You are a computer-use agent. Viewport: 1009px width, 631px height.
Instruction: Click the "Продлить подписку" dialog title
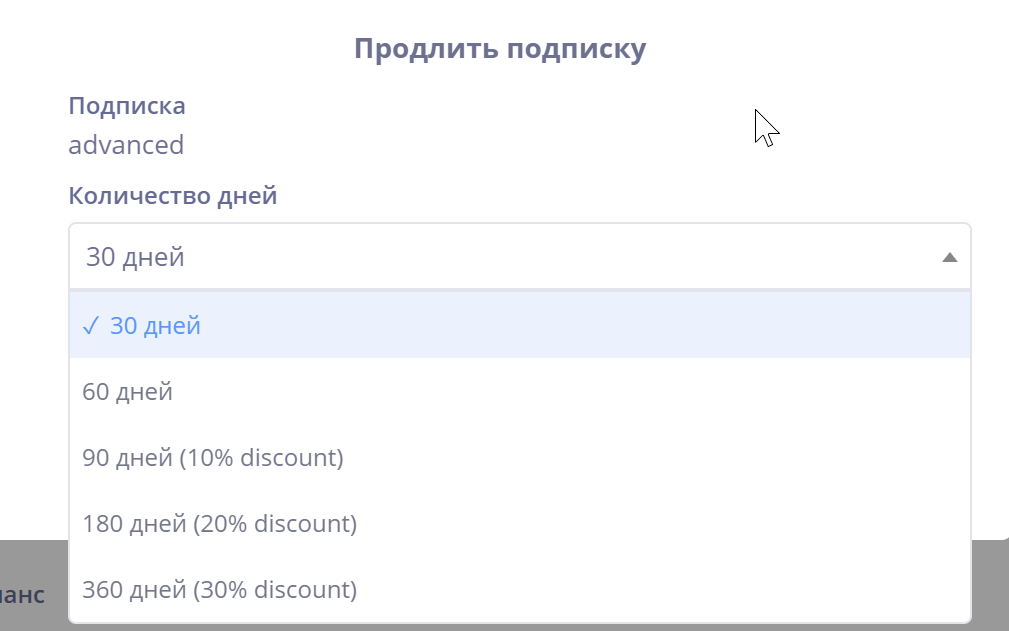coord(502,47)
